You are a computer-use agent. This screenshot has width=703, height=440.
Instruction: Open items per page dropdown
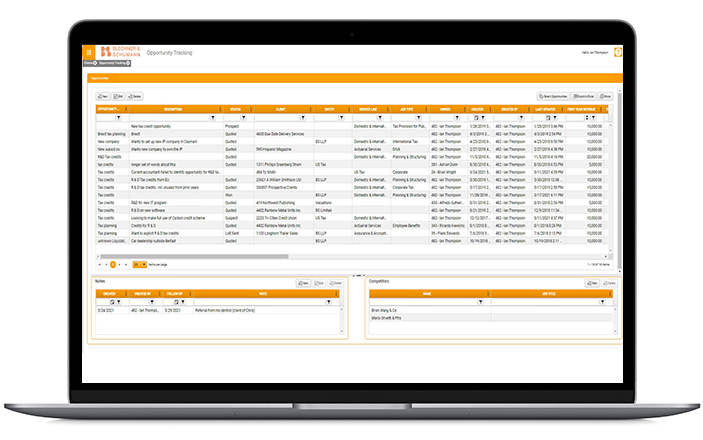pyautogui.click(x=139, y=265)
